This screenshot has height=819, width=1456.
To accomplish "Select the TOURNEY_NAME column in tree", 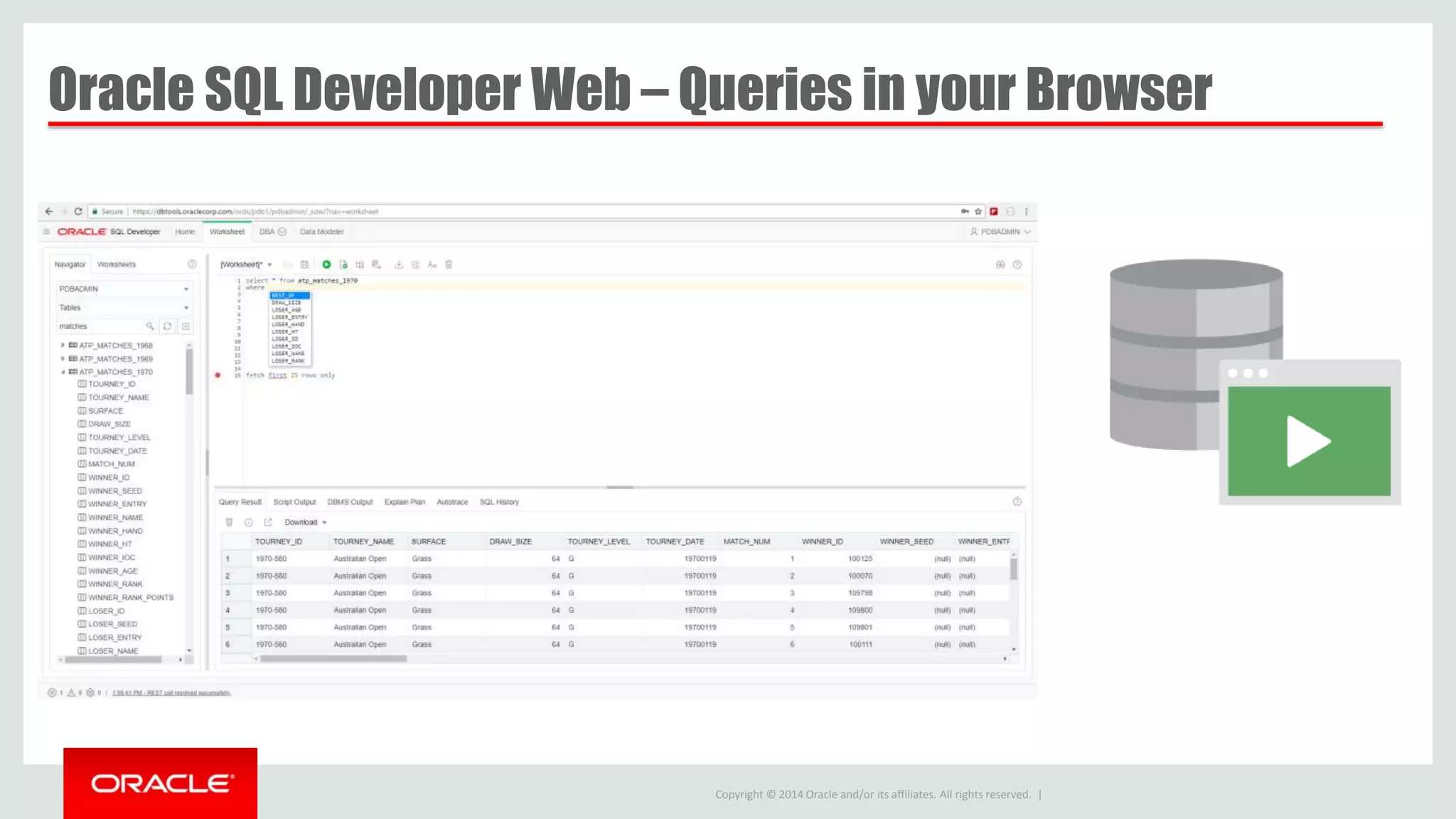I will (119, 397).
